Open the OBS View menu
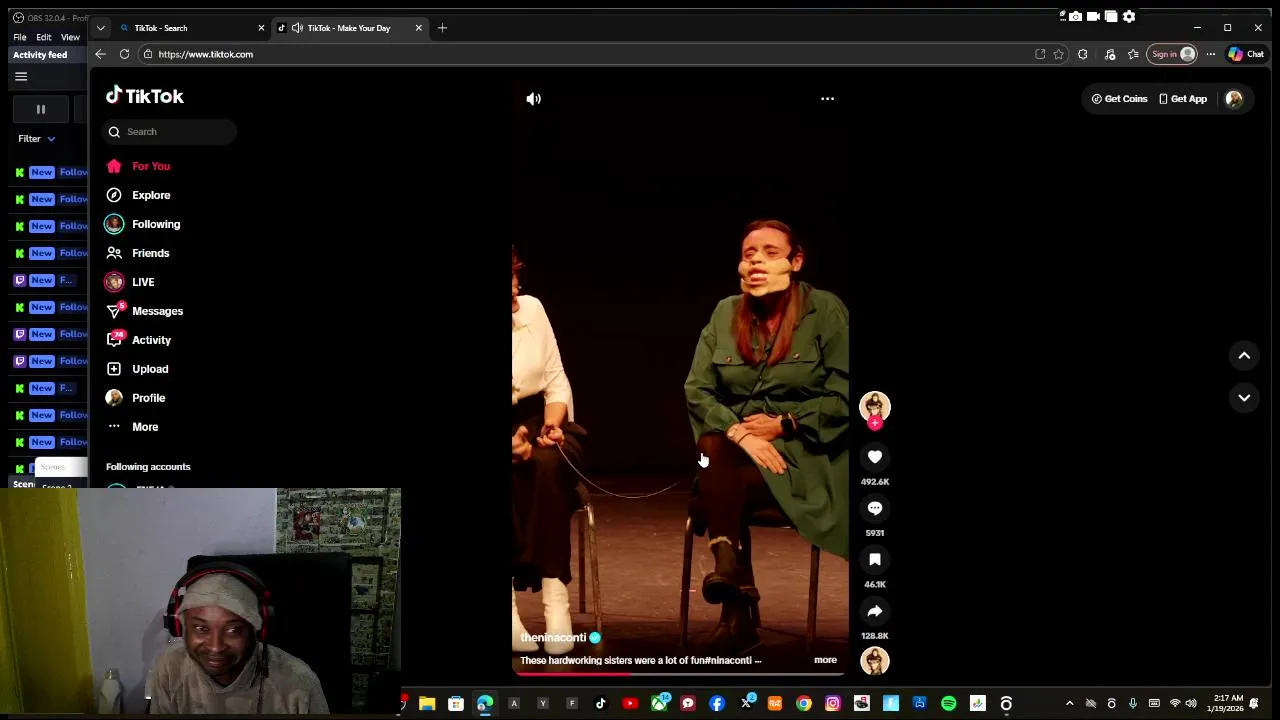Image resolution: width=1280 pixels, height=720 pixels. pos(70,37)
